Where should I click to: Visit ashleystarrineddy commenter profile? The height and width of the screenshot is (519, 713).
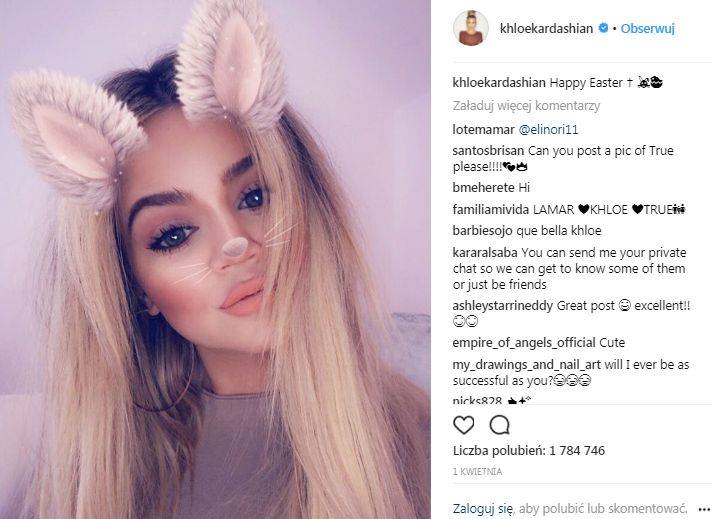coord(502,306)
